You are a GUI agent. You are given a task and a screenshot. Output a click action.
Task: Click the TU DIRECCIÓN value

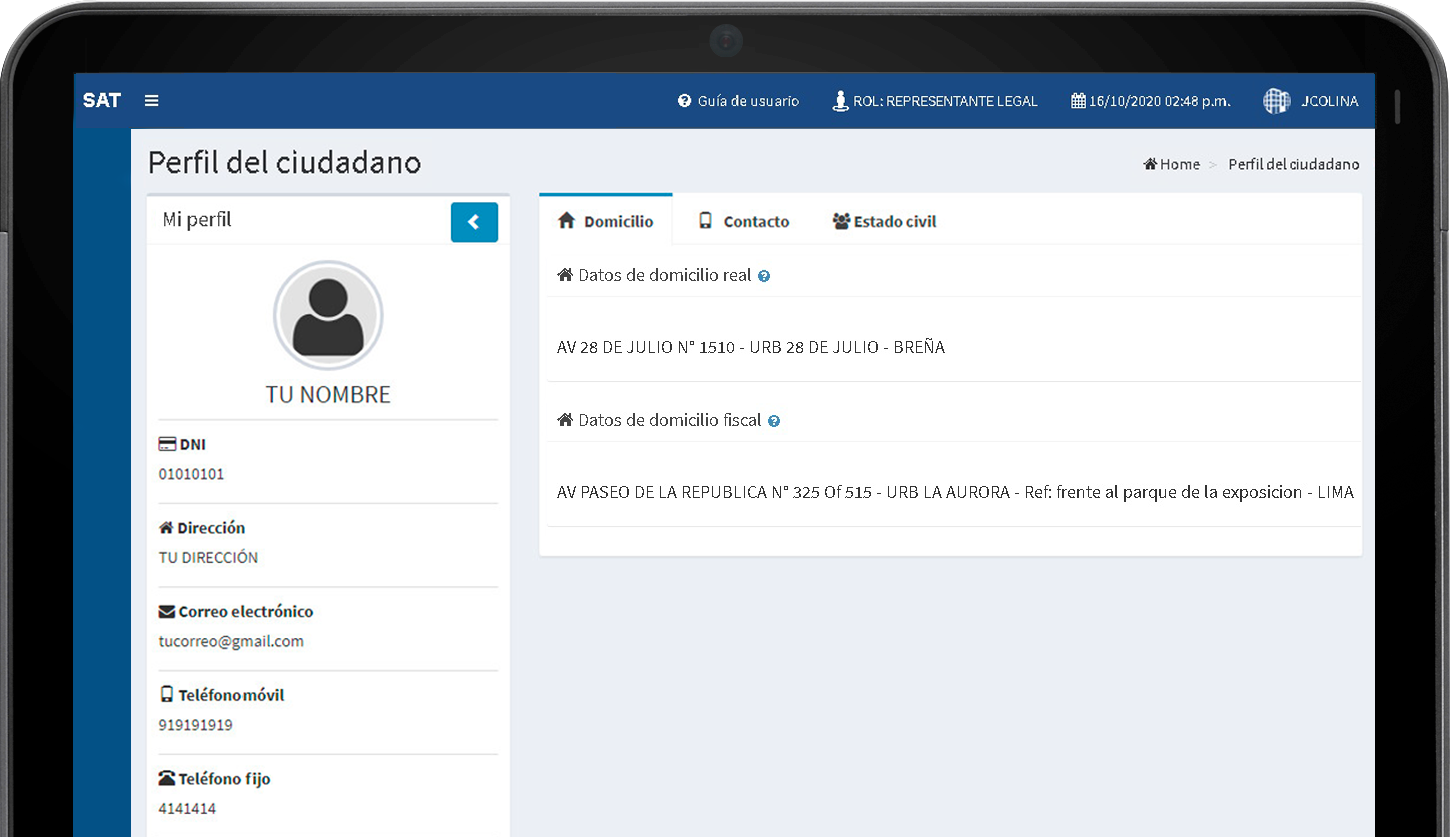tap(208, 558)
